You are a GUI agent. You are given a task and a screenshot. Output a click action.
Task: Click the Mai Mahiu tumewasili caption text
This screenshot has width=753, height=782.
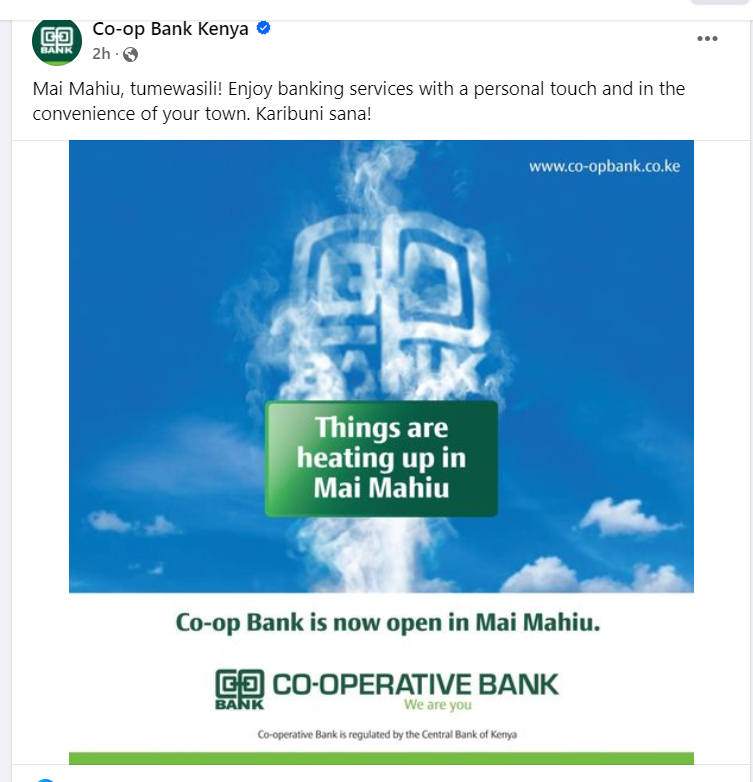click(359, 101)
